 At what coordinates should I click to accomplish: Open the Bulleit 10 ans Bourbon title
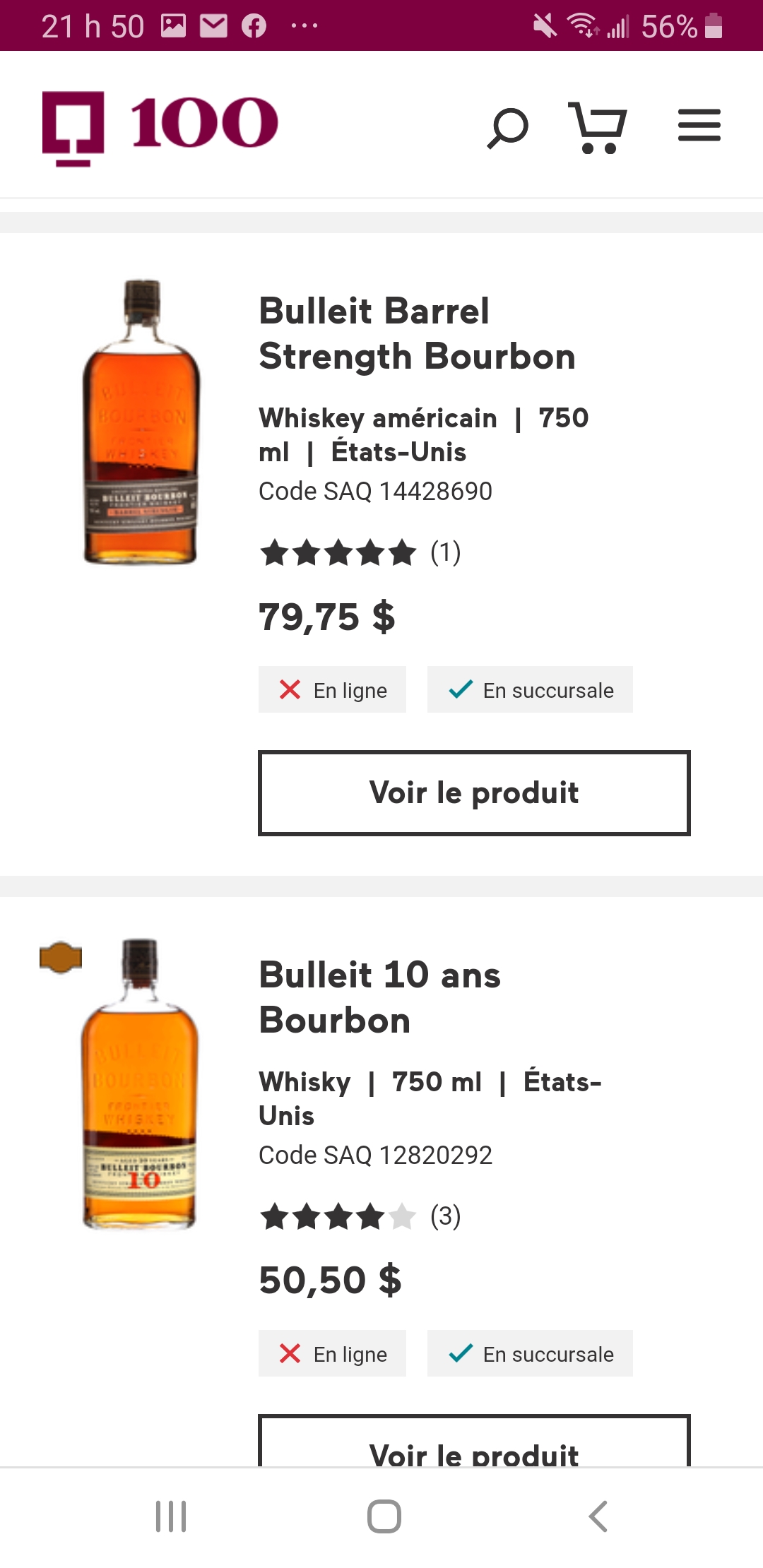tap(380, 997)
